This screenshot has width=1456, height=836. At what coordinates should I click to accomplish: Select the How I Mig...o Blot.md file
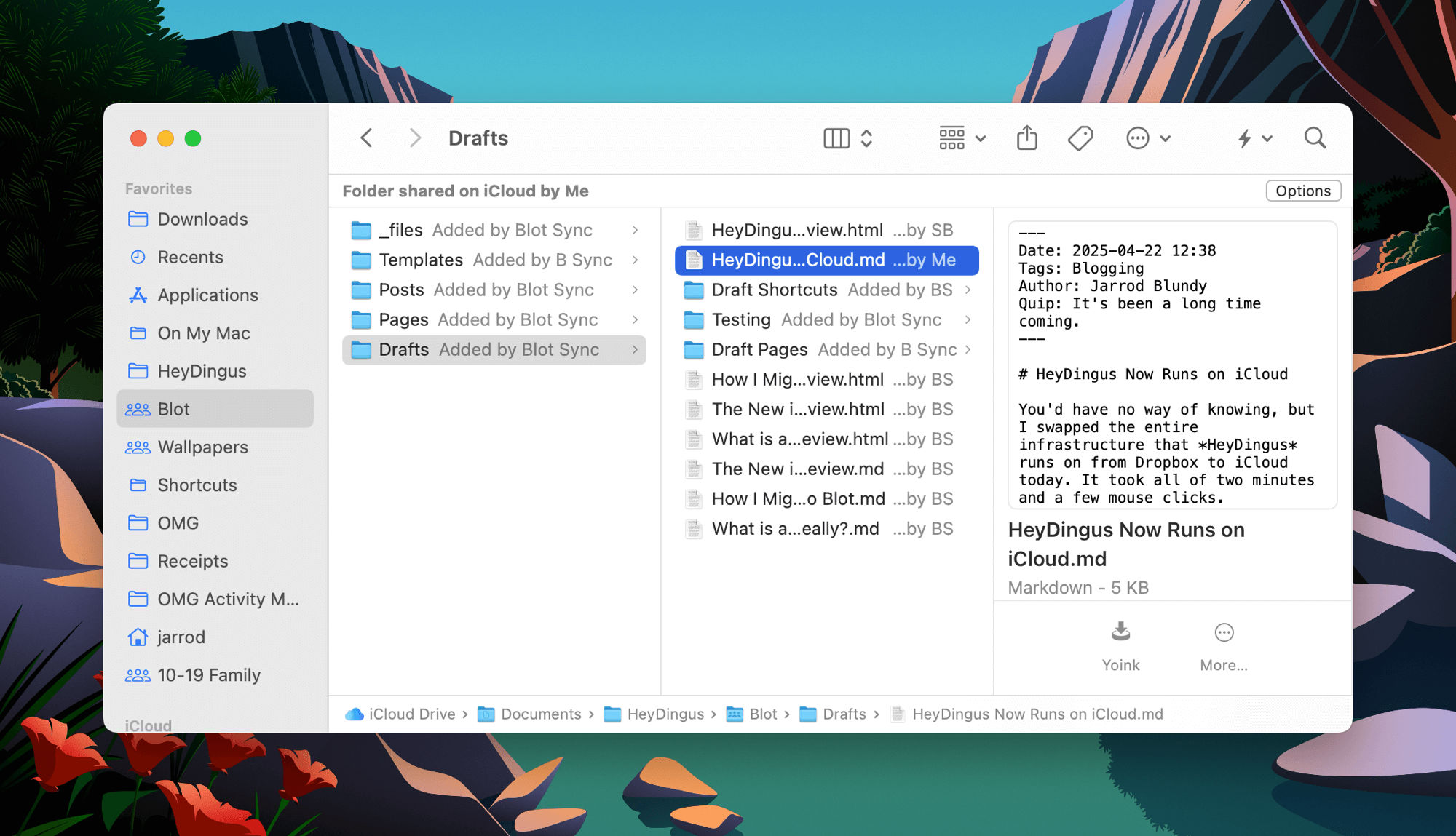(798, 498)
